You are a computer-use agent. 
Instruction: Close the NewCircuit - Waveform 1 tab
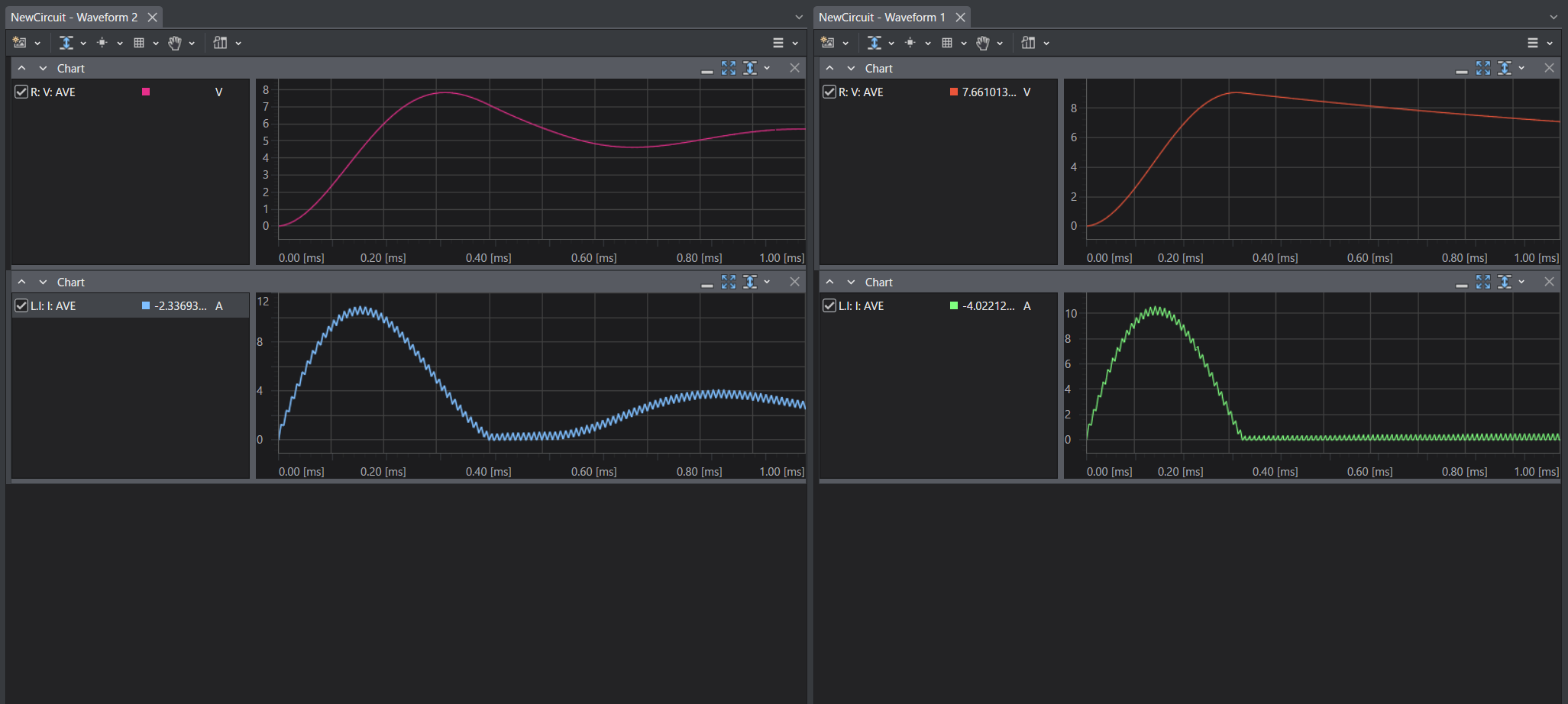click(961, 17)
